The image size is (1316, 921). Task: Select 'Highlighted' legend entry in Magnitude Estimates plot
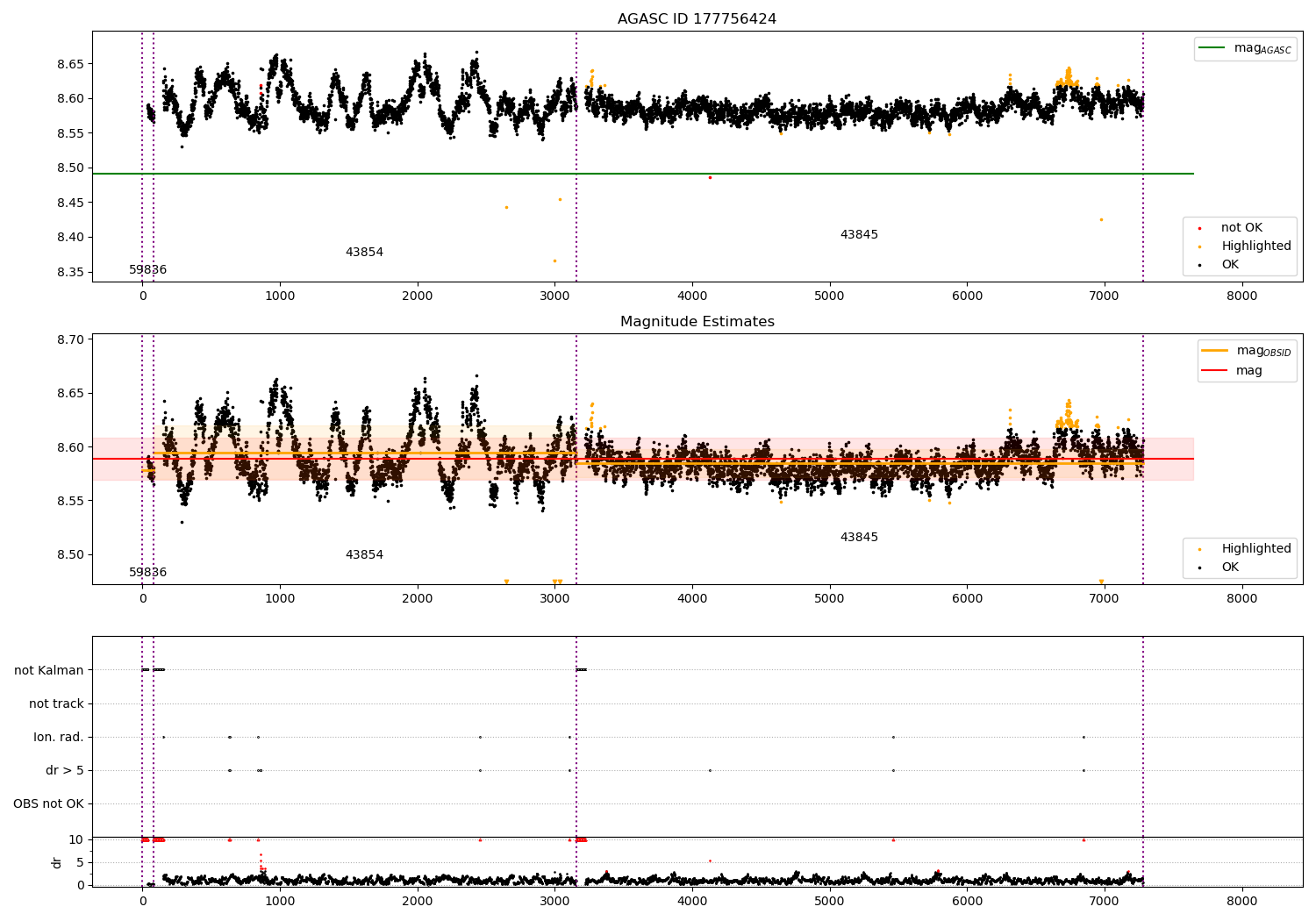1245,549
